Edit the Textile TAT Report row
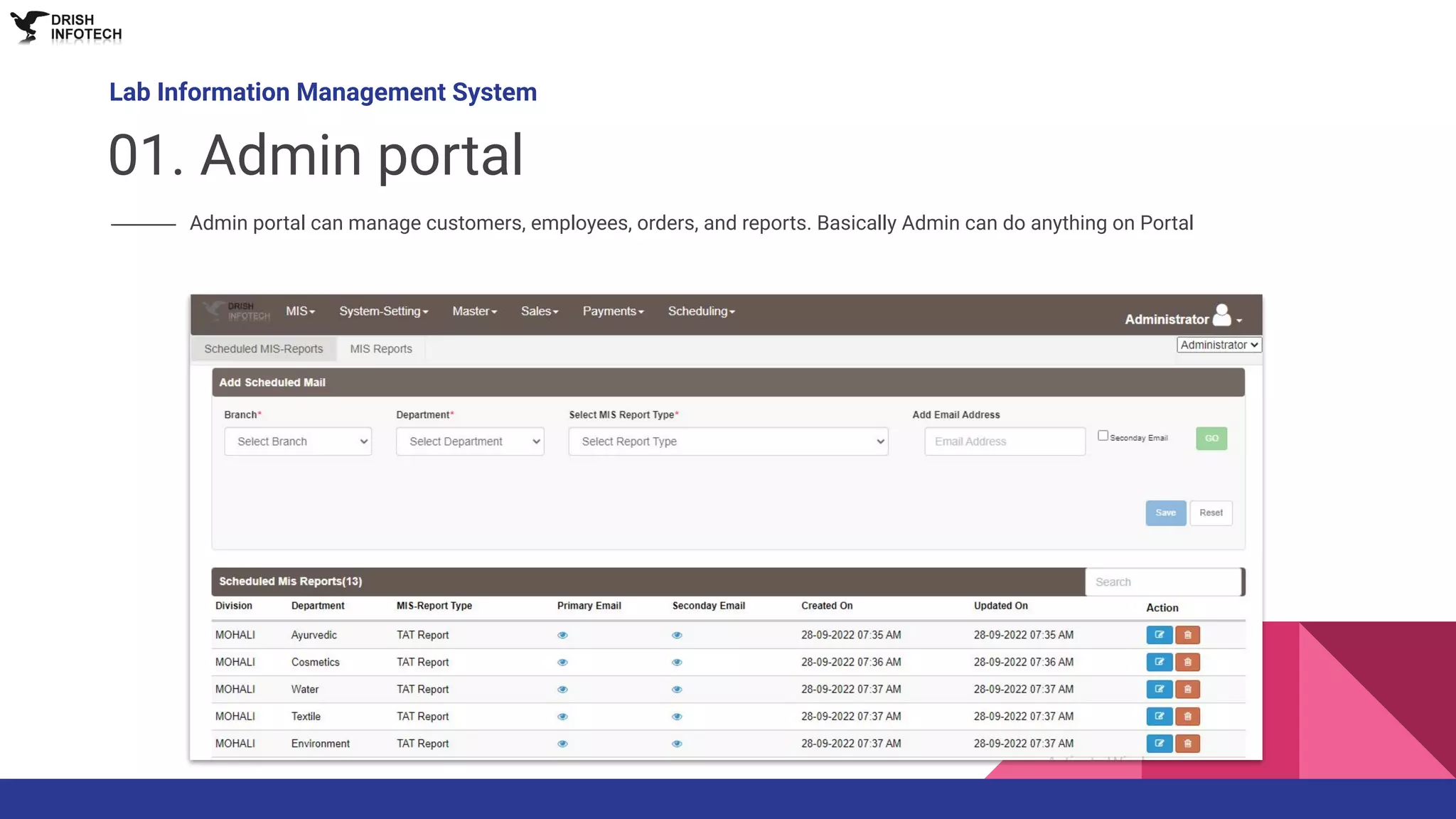1456x819 pixels. tap(1159, 716)
